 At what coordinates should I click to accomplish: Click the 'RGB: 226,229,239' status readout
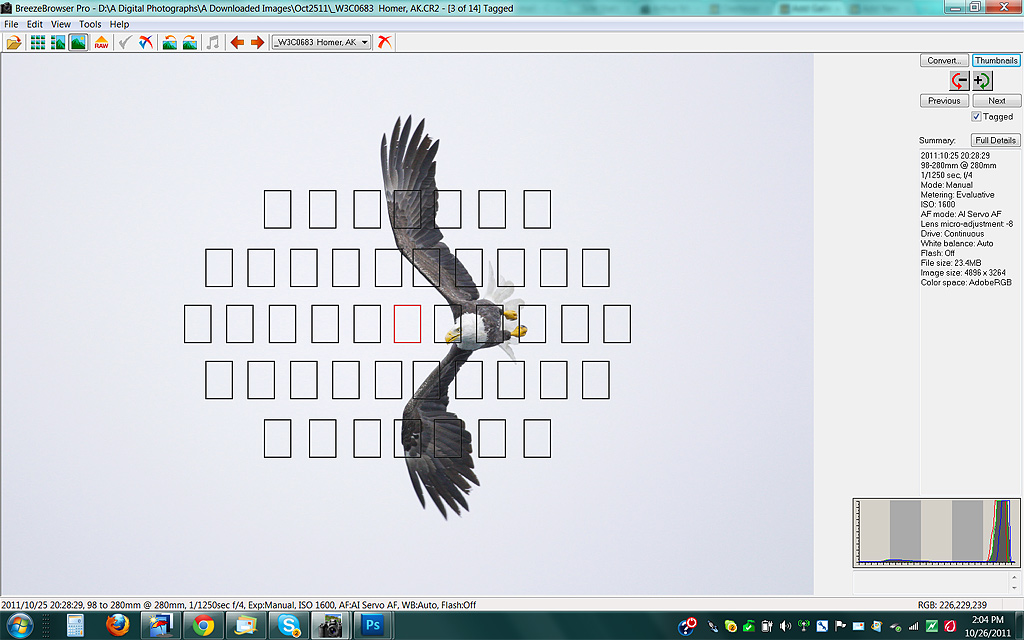[x=952, y=605]
